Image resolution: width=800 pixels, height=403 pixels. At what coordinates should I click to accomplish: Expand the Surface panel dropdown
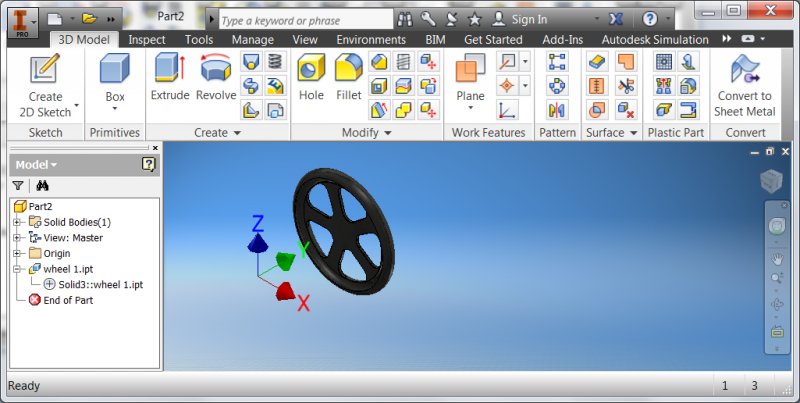point(634,133)
